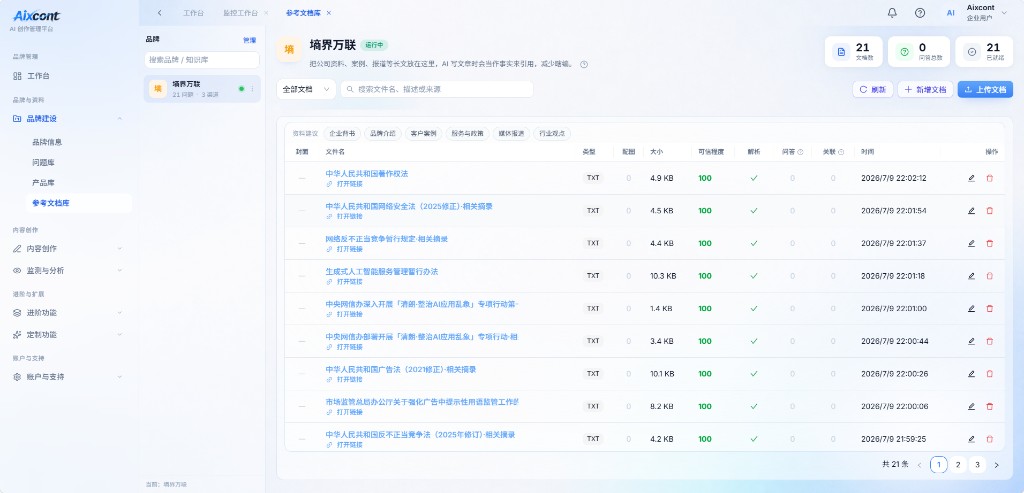Screen dimensions: 1024x493
Task: Click the 问答总数 stat icon
Action: pos(905,52)
